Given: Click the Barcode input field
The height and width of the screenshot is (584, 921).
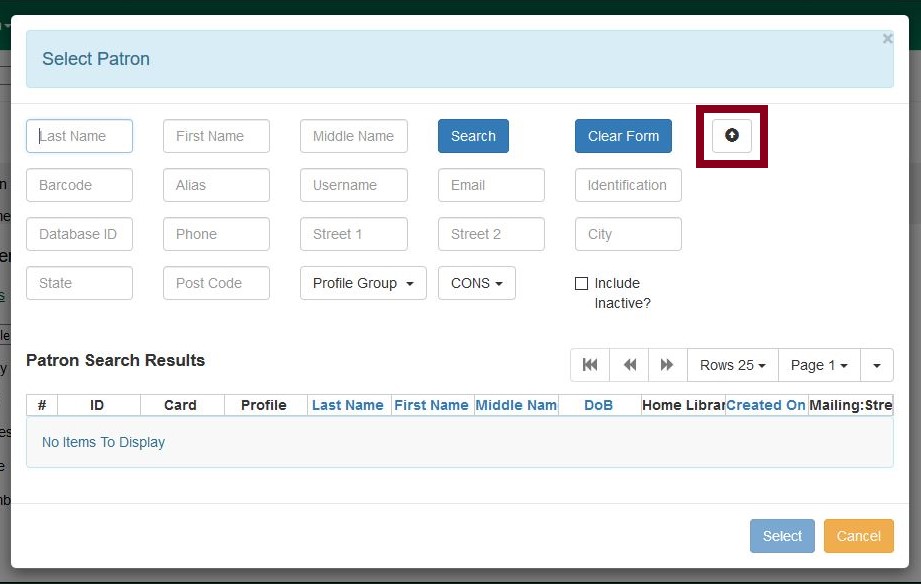Looking at the screenshot, I should tap(79, 185).
